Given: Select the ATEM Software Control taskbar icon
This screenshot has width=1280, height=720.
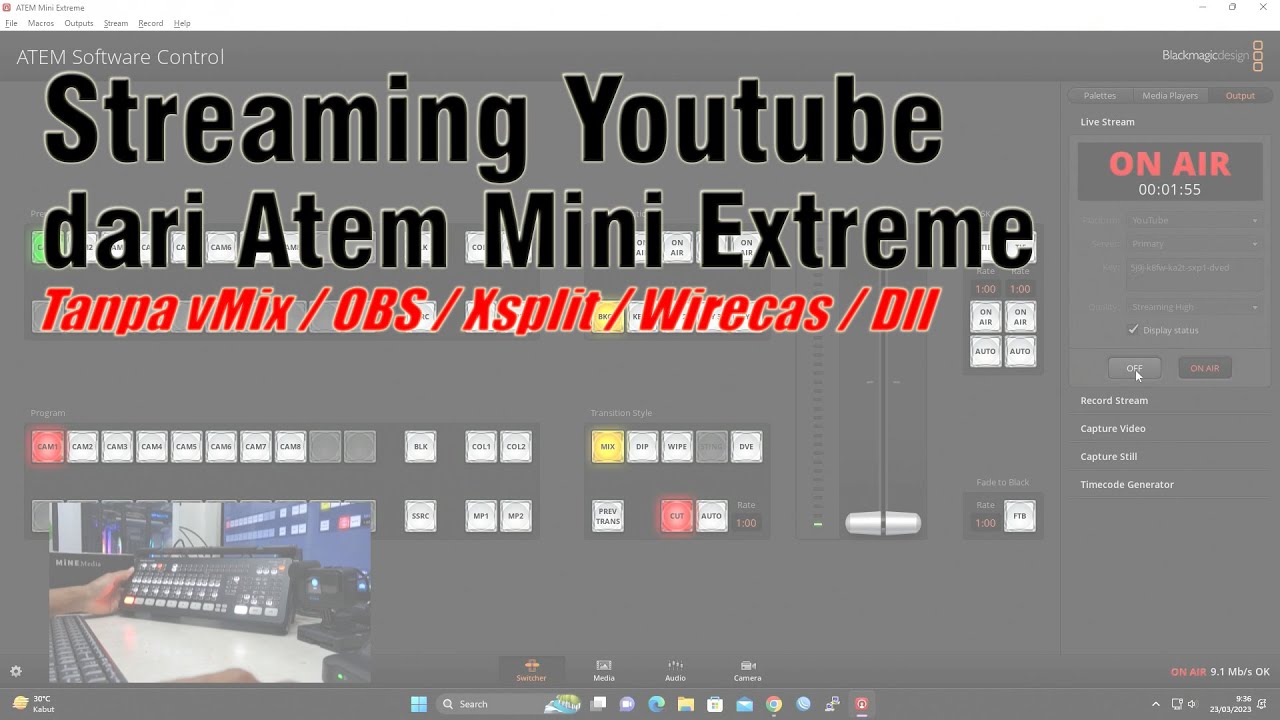Looking at the screenshot, I should tap(861, 704).
